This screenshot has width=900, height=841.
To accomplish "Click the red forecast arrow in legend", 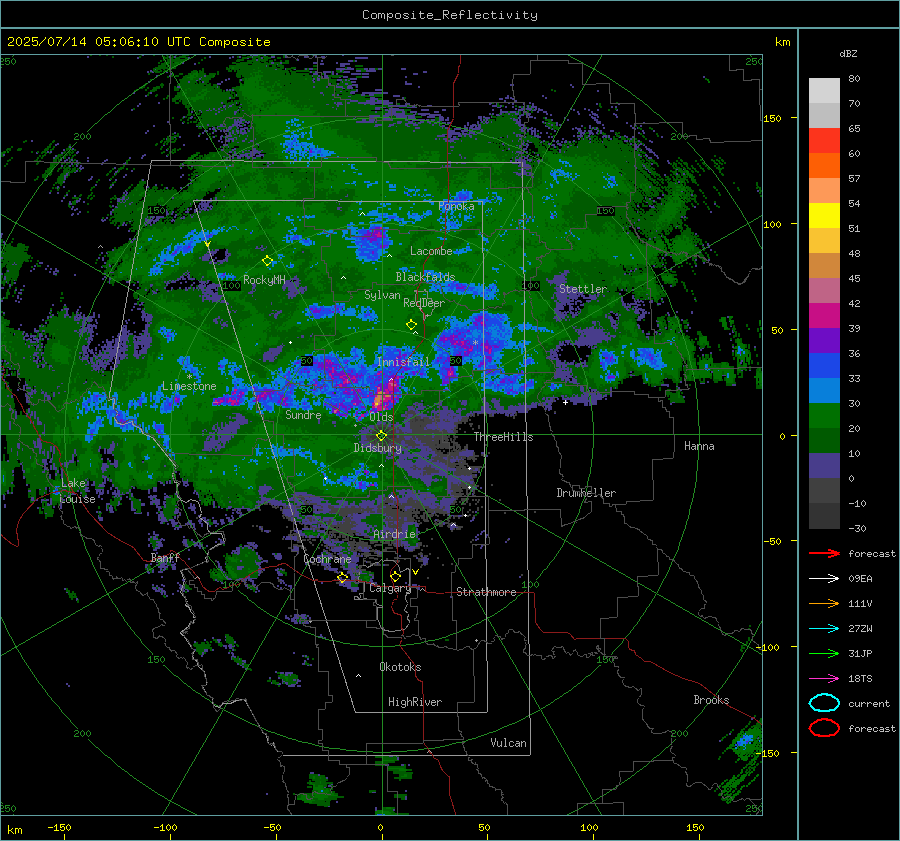I will pos(824,553).
